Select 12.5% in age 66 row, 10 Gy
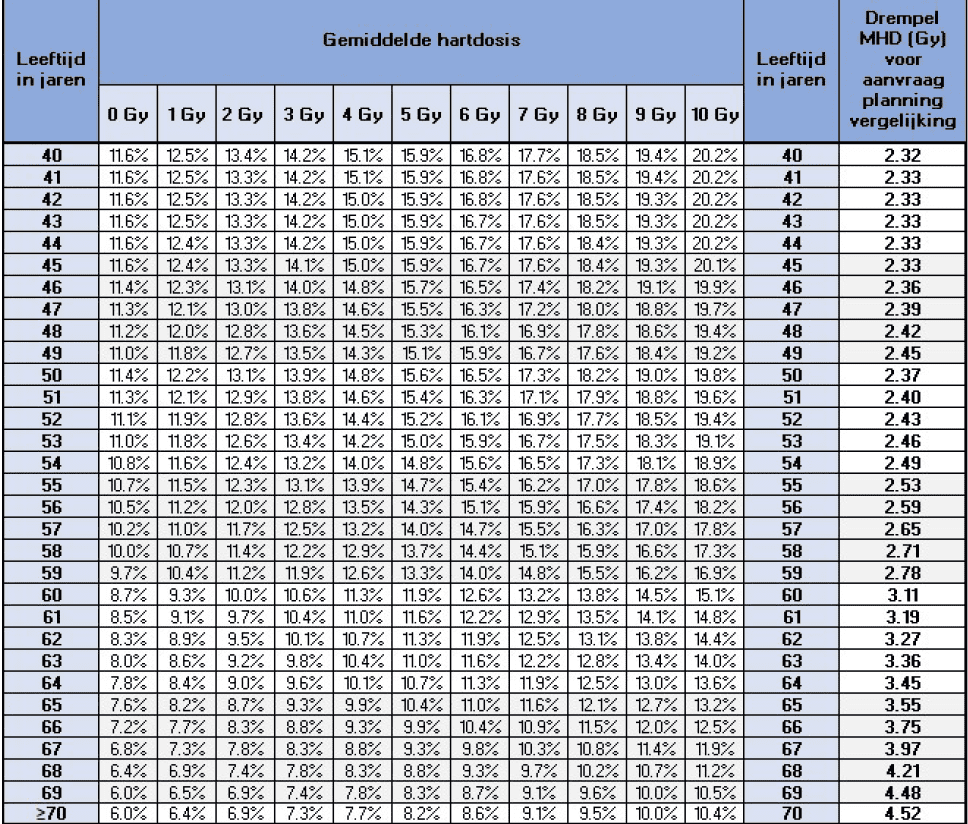968x824 pixels. (714, 728)
